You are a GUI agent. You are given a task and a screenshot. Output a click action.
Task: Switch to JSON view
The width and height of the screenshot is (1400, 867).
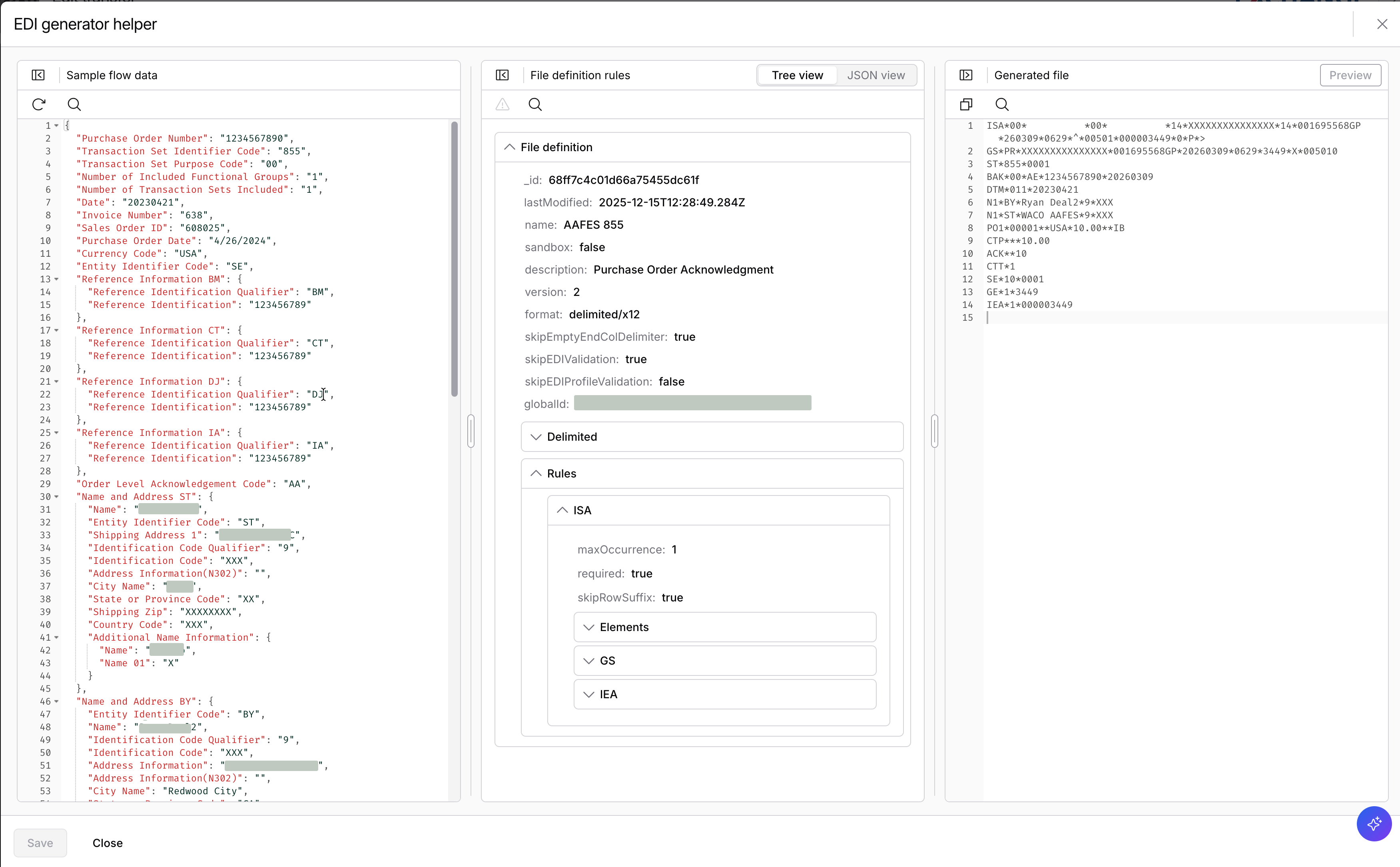[875, 75]
